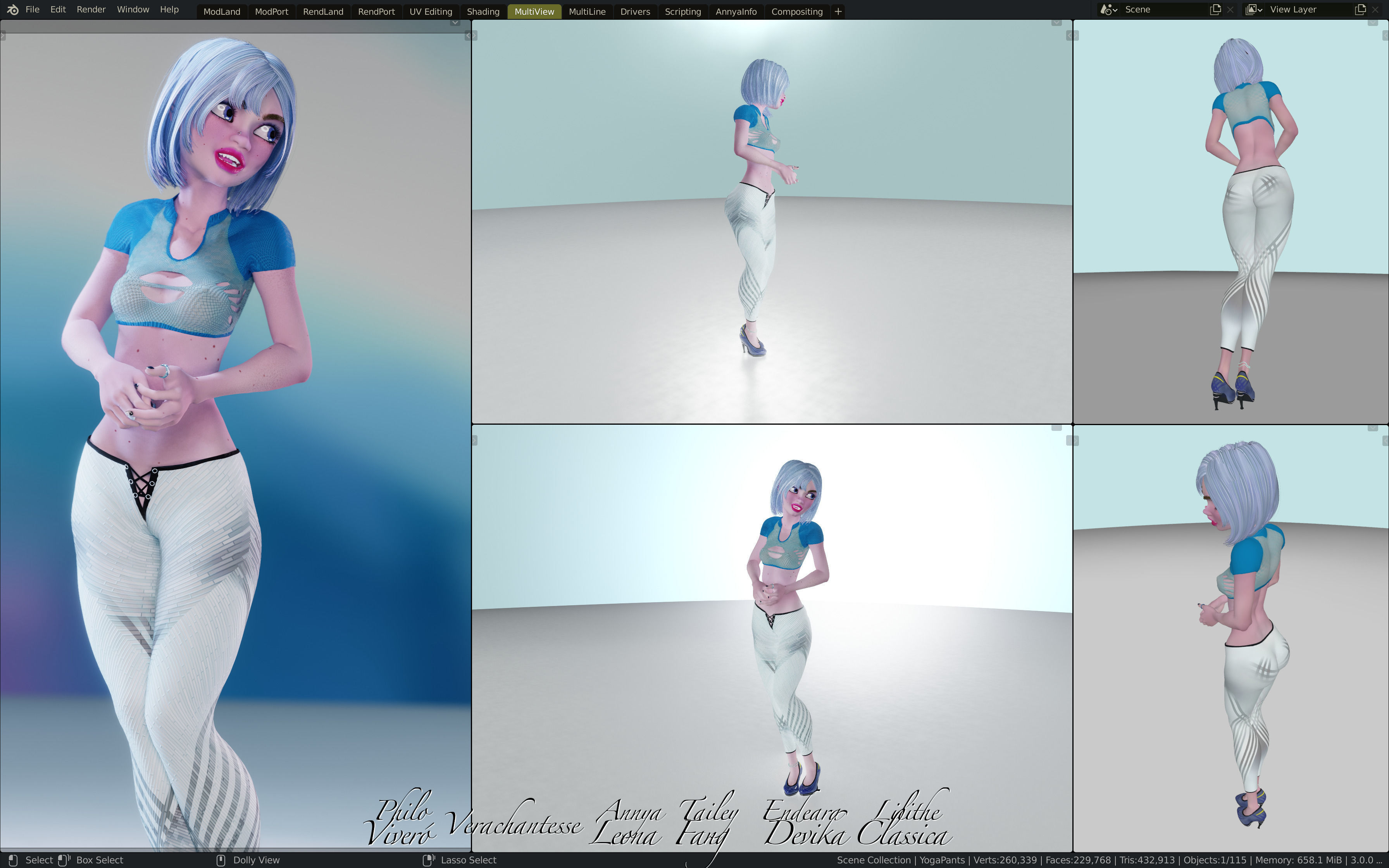Show header of lower-right profile viewport
Image resolution: width=1389 pixels, height=868 pixels.
(x=1372, y=428)
